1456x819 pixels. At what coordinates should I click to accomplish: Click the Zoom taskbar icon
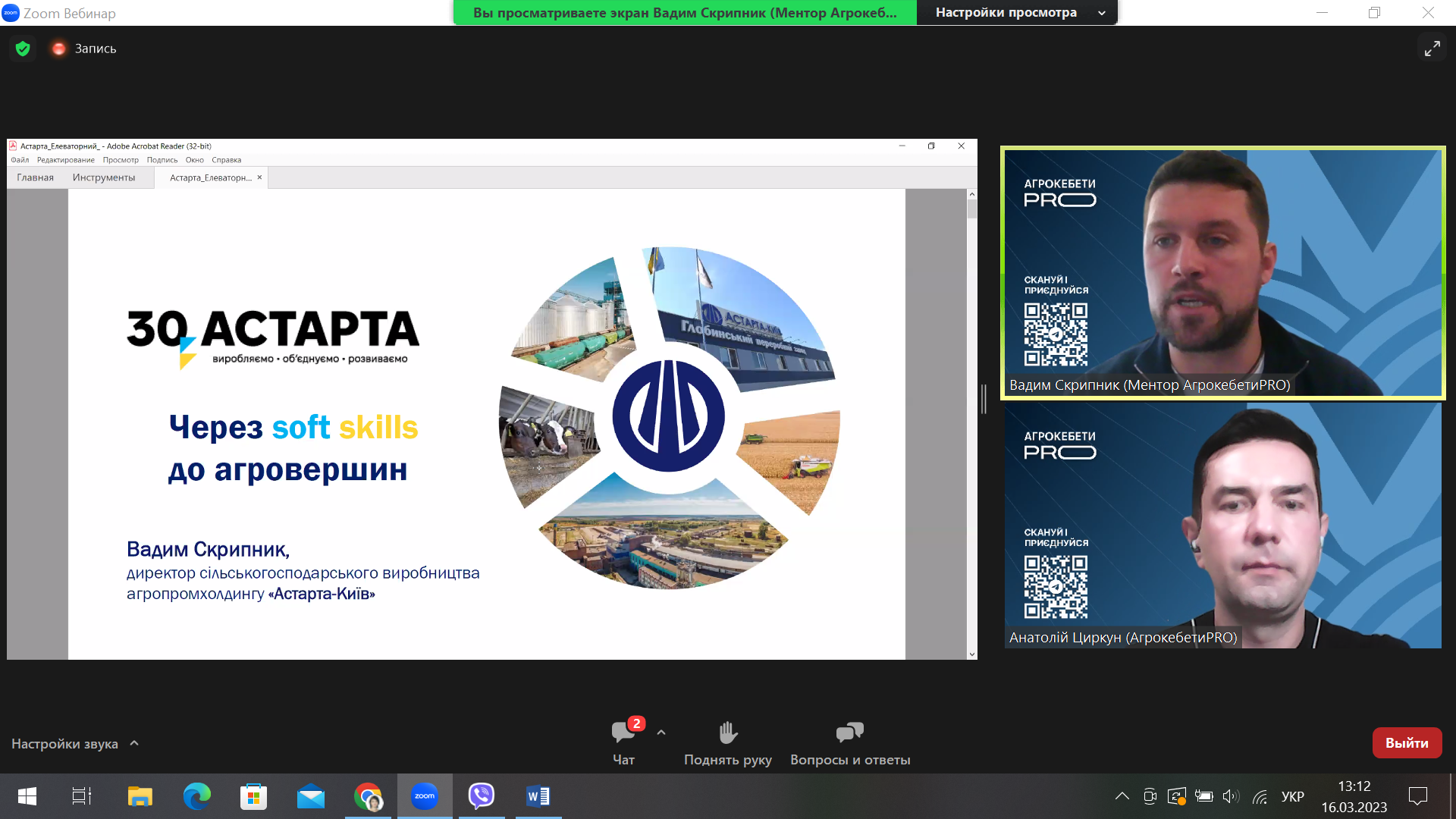(424, 796)
